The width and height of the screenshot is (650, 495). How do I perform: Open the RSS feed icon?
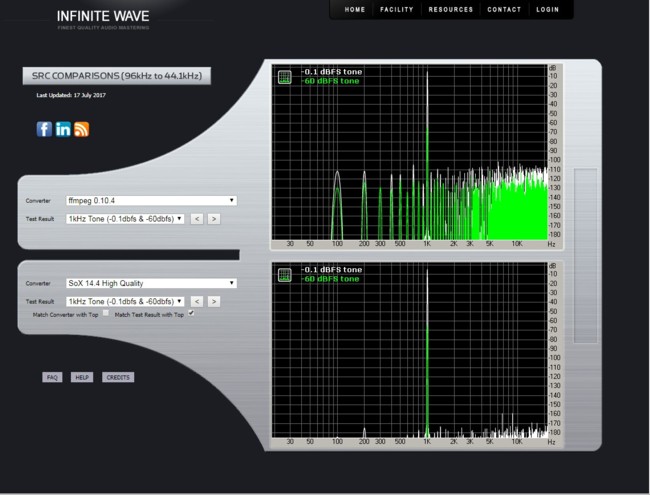[x=82, y=129]
